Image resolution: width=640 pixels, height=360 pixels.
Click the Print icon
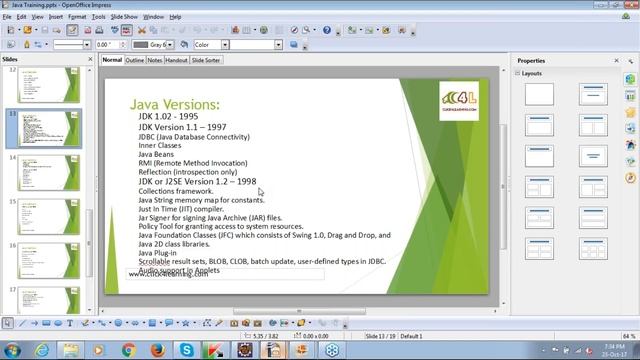click(x=99, y=30)
